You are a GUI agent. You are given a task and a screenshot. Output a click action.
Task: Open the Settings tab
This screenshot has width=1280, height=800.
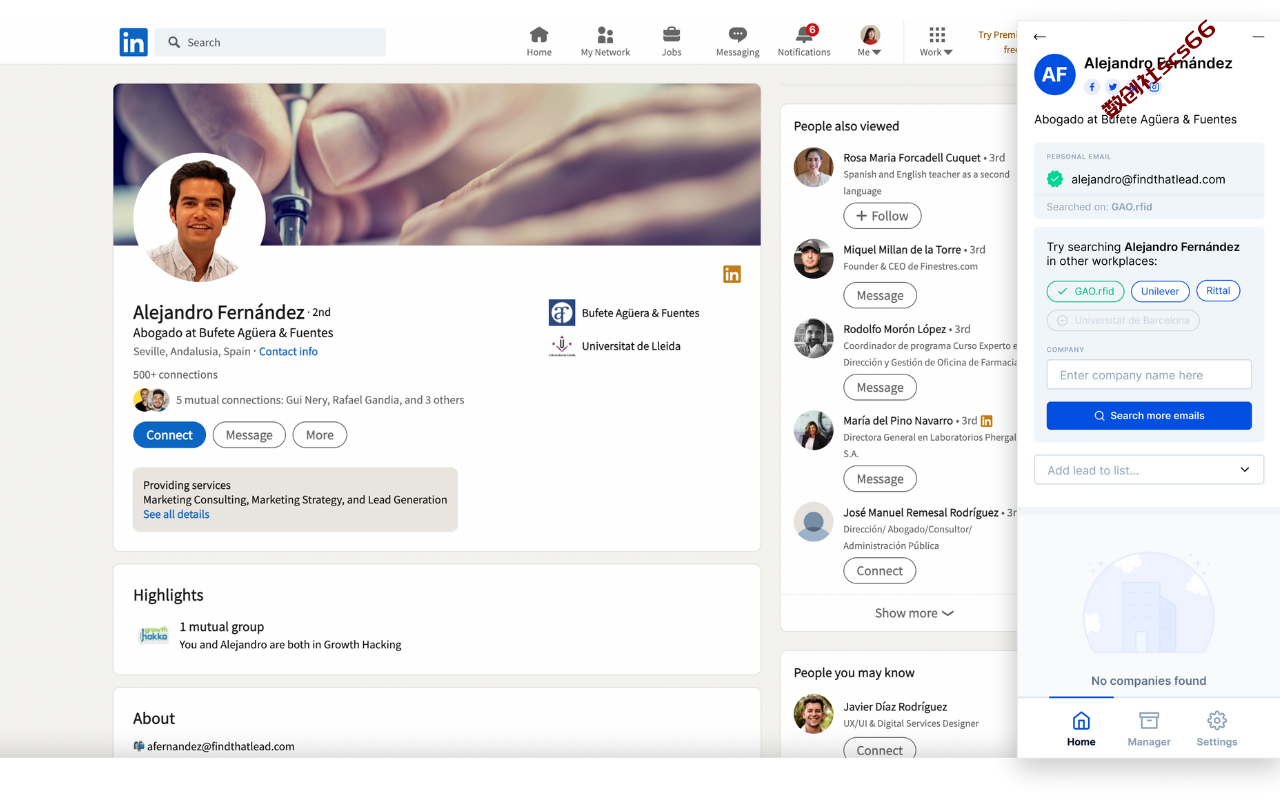pos(1217,729)
